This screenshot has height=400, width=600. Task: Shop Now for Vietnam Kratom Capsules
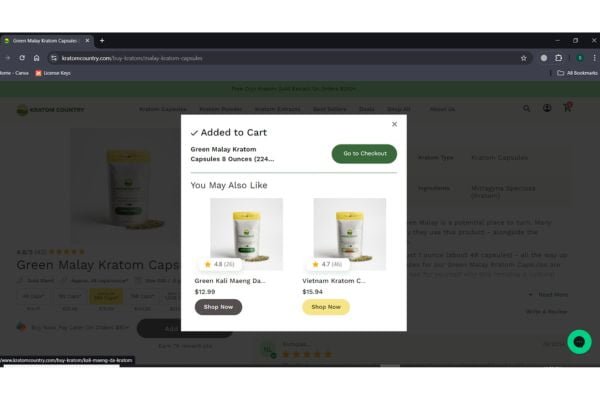tap(326, 307)
